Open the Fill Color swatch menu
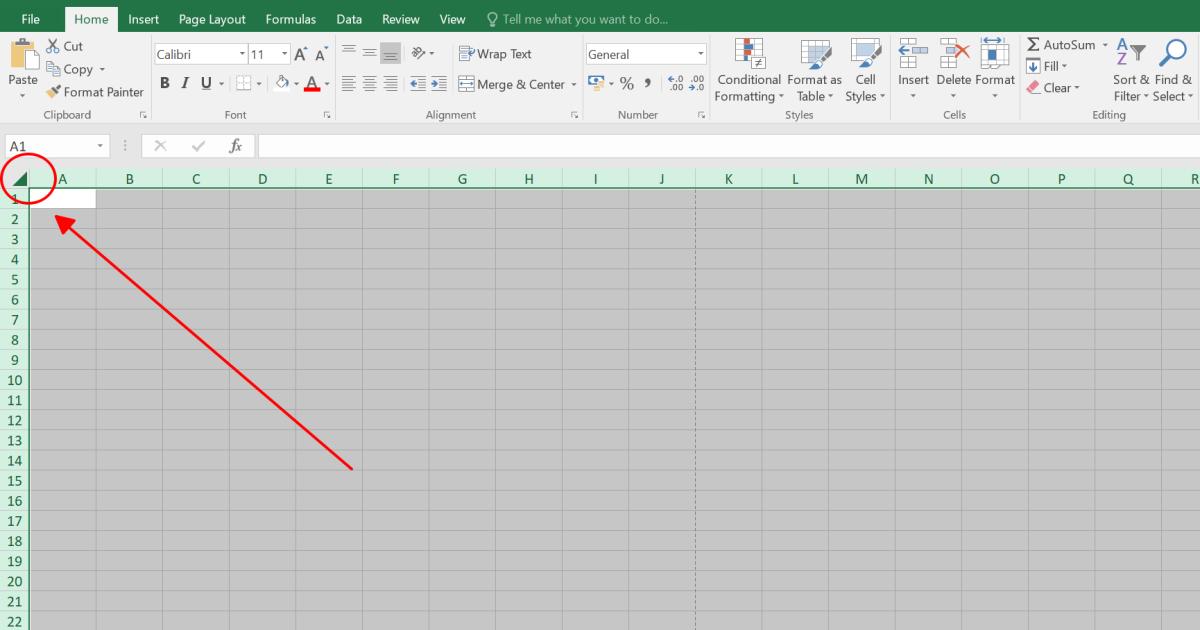 click(x=295, y=84)
